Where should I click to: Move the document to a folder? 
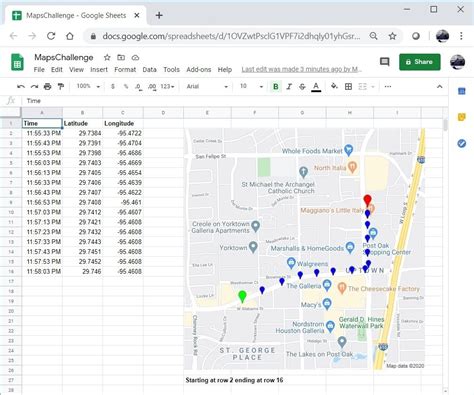pyautogui.click(x=121, y=57)
